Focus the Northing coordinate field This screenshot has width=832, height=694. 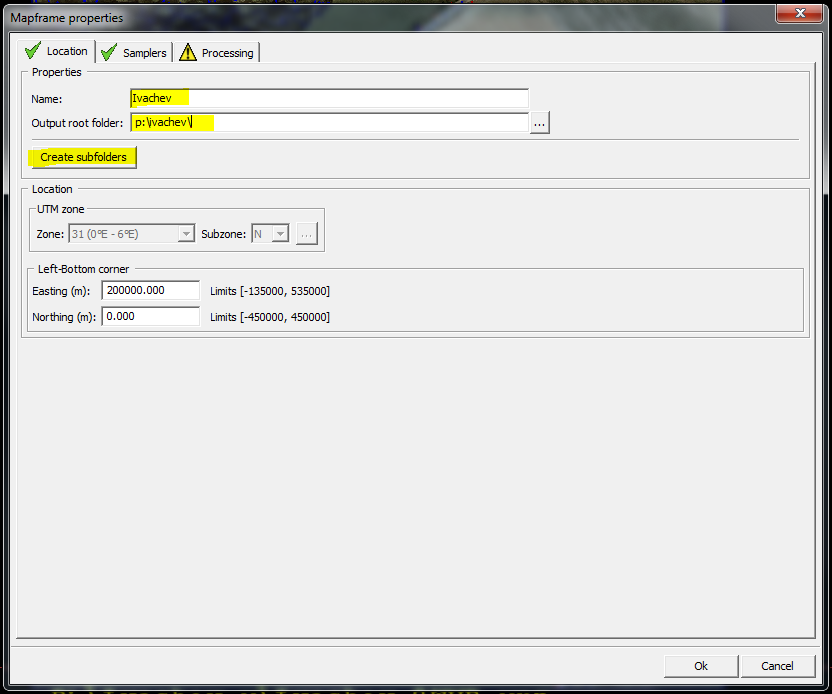[x=150, y=316]
